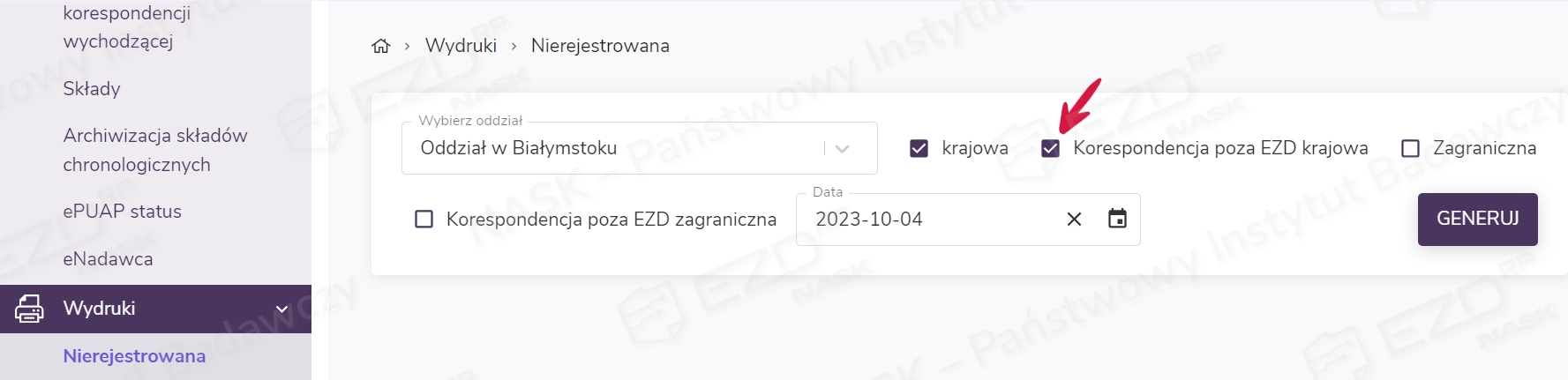The height and width of the screenshot is (380, 1568).
Task: Click the Data input field
Action: tap(927, 219)
